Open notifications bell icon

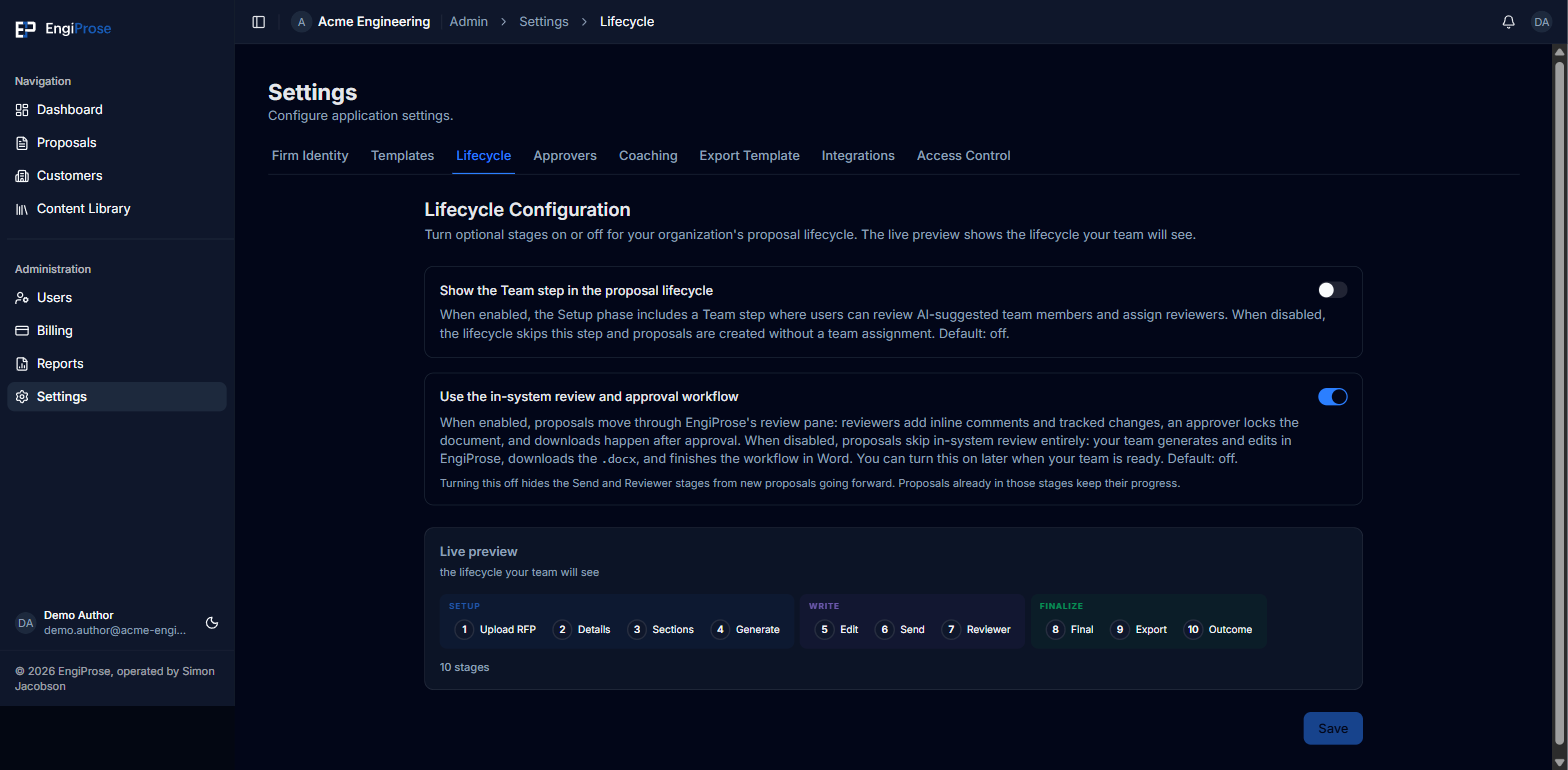coord(1509,22)
